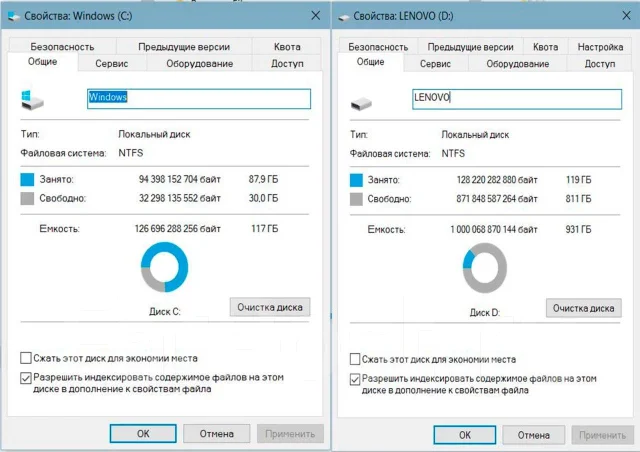640x452 pixels.
Task: Switch to Оборудование tab in LENOVO (D:) window
Action: [x=518, y=64]
